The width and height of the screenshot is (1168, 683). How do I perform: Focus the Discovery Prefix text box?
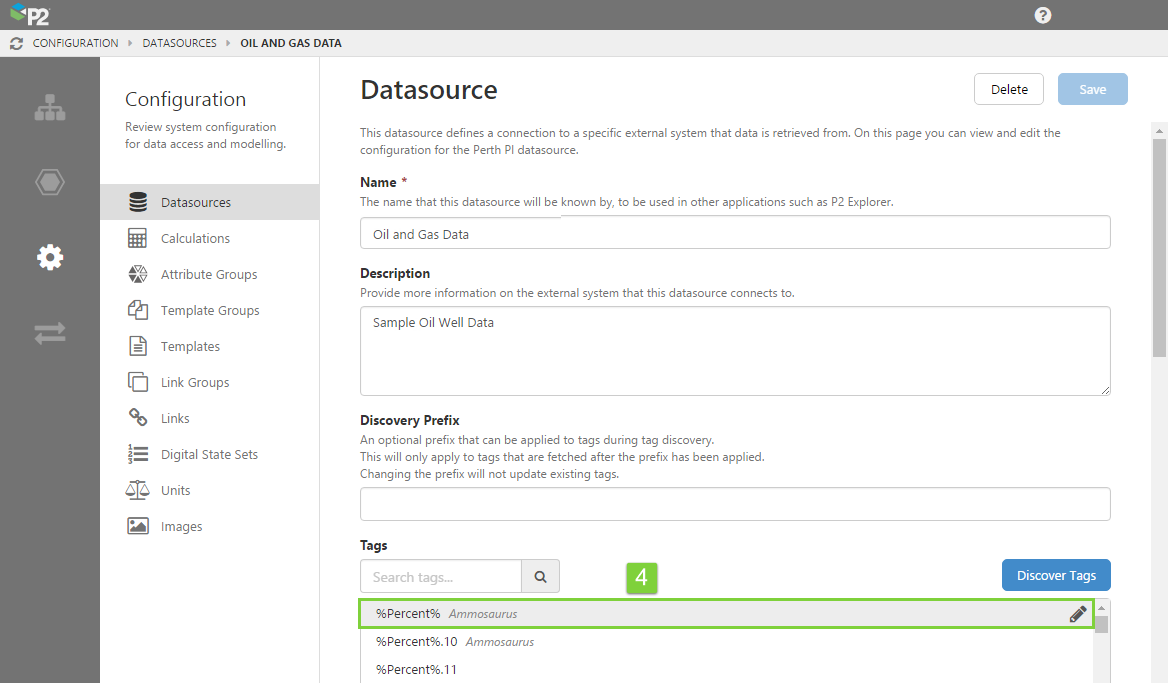coord(735,504)
